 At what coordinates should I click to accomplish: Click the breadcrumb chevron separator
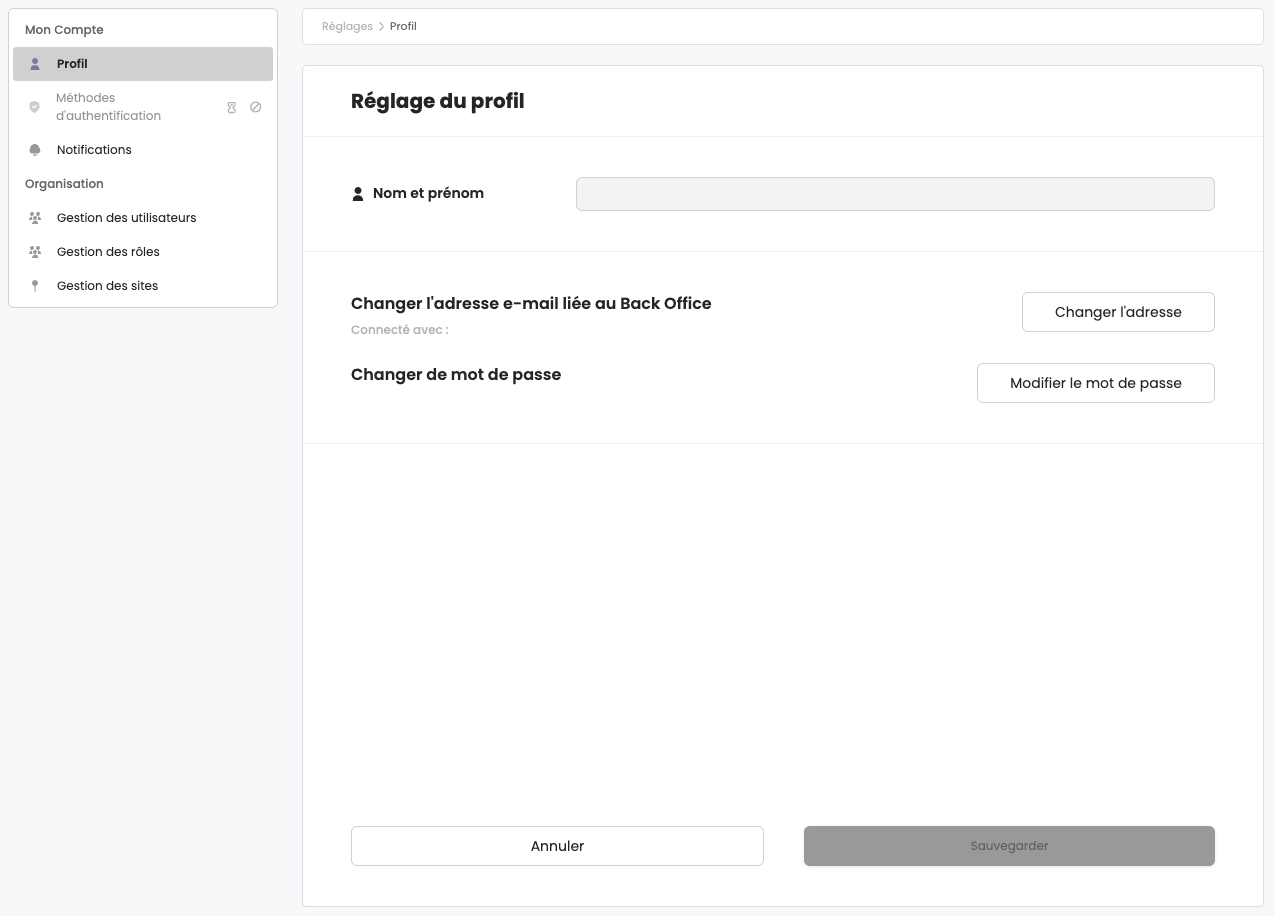click(381, 27)
